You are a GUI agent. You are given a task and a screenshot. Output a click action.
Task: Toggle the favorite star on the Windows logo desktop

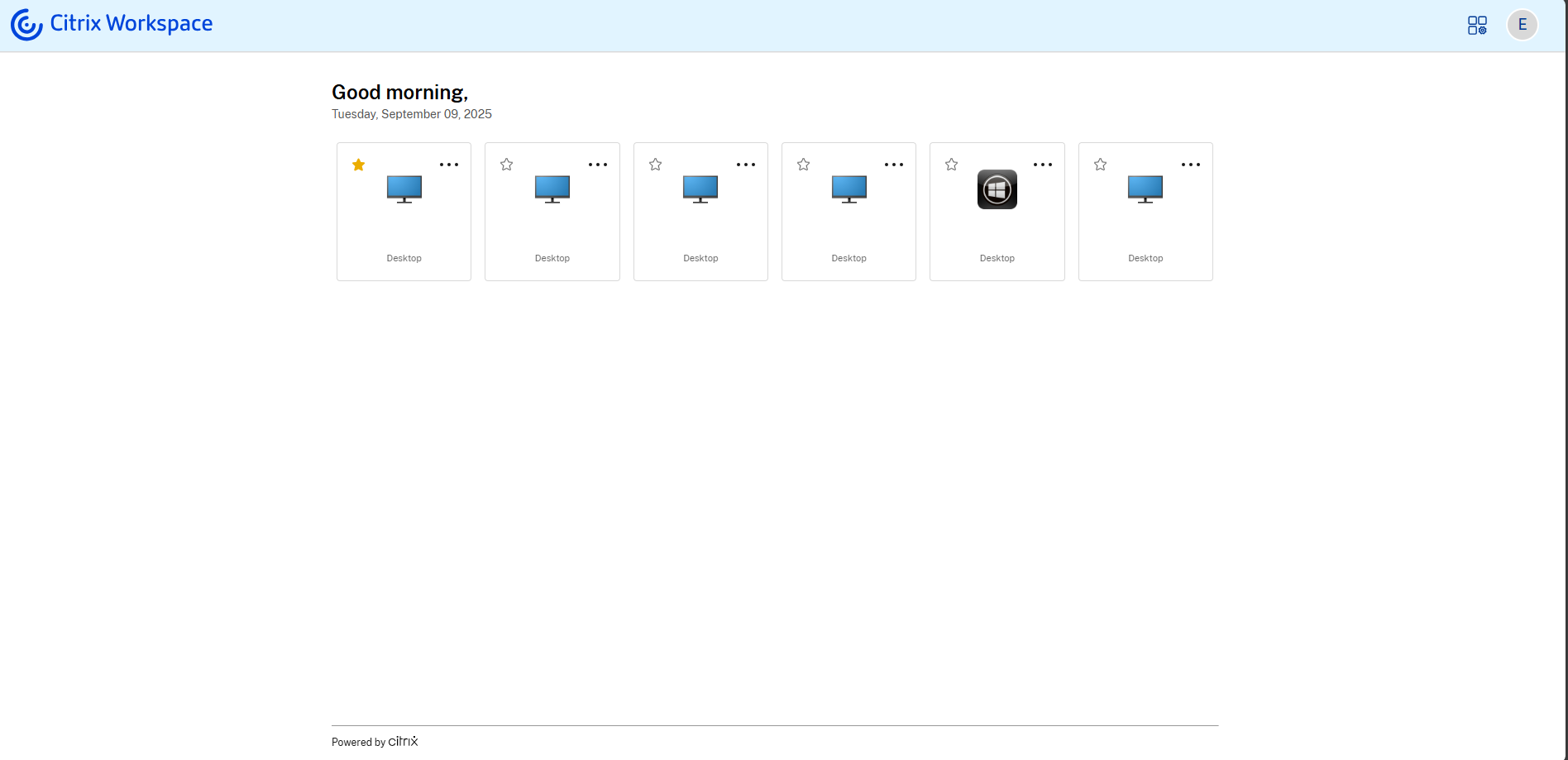tap(952, 165)
